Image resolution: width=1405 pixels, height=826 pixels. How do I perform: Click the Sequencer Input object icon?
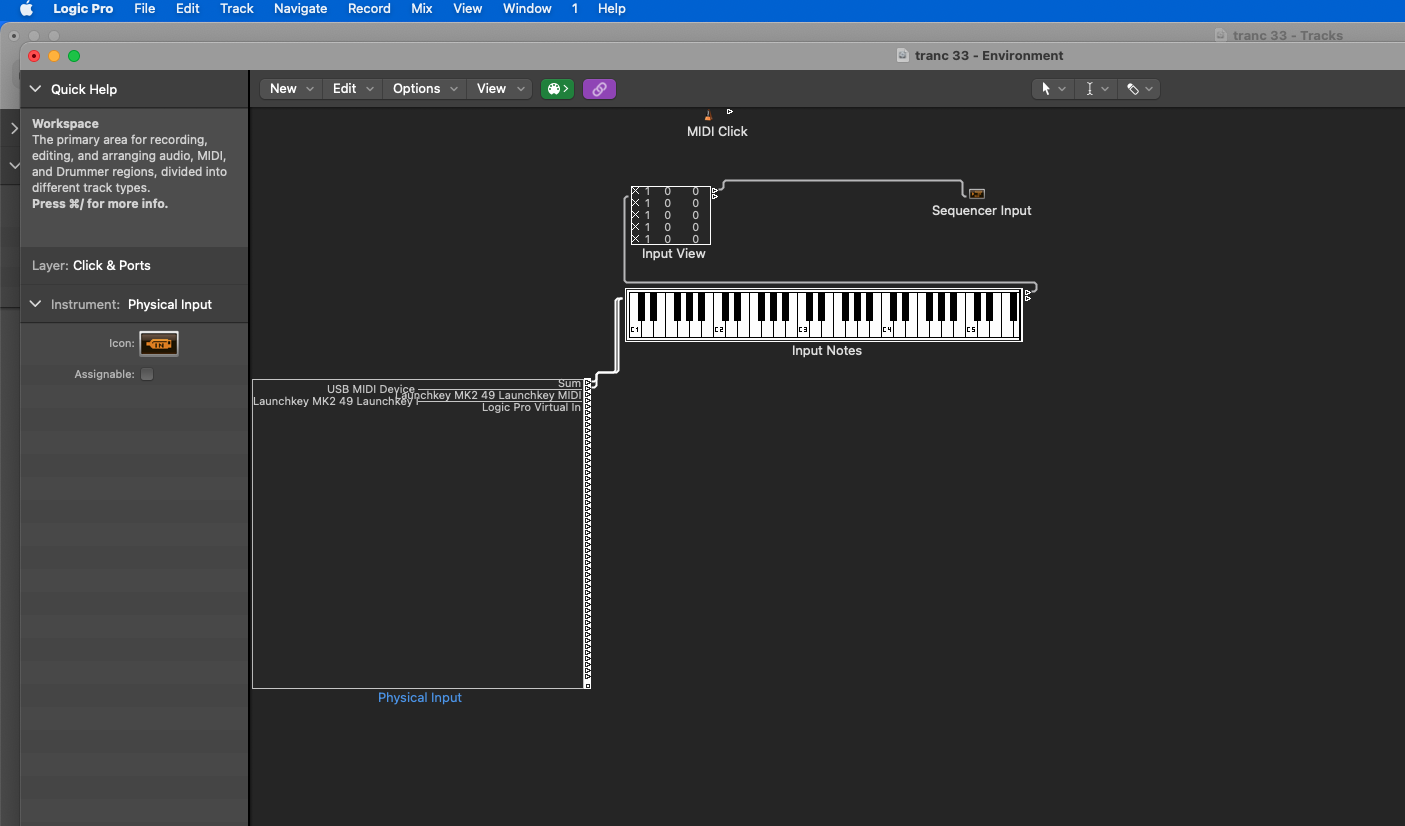(977, 193)
